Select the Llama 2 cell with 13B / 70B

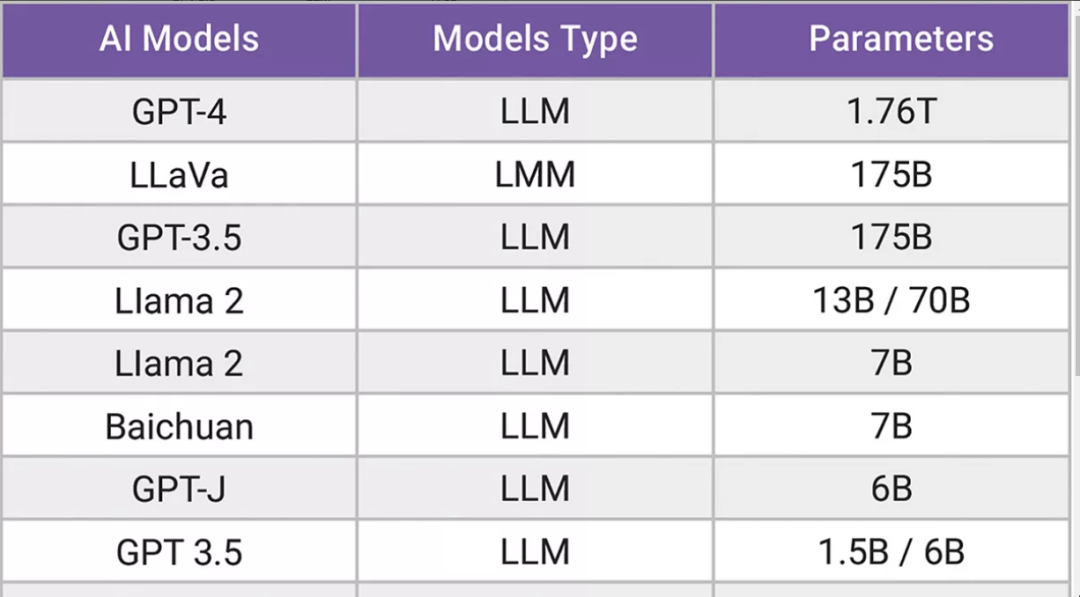[x=179, y=300]
